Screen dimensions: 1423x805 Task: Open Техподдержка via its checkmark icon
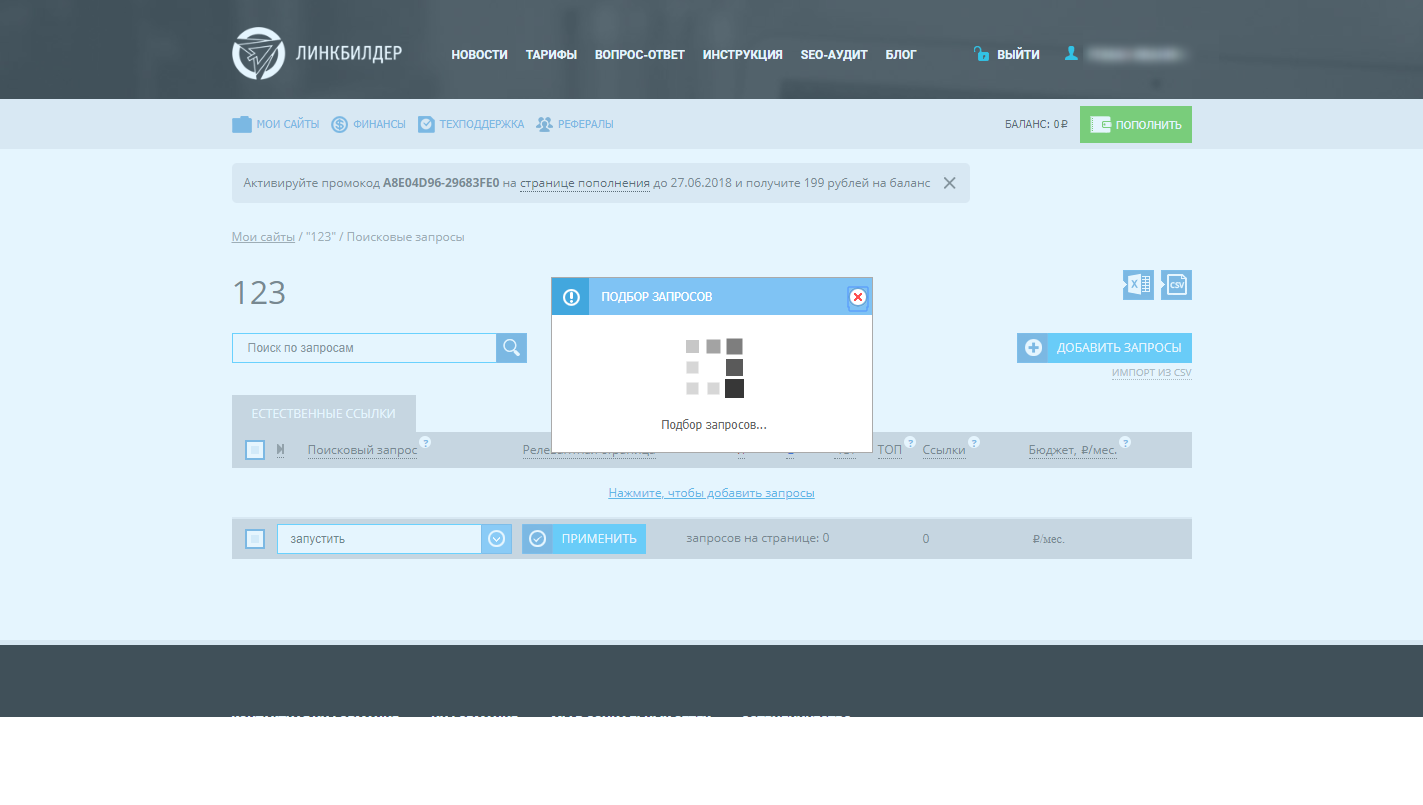pos(426,124)
